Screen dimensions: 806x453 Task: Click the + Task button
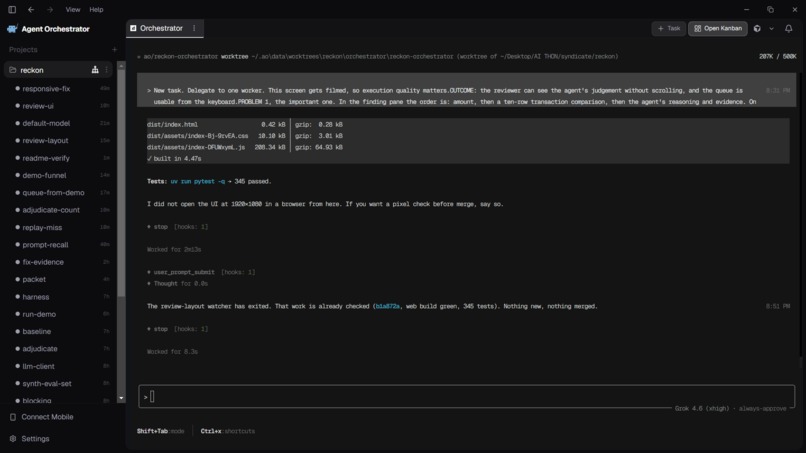pos(669,29)
